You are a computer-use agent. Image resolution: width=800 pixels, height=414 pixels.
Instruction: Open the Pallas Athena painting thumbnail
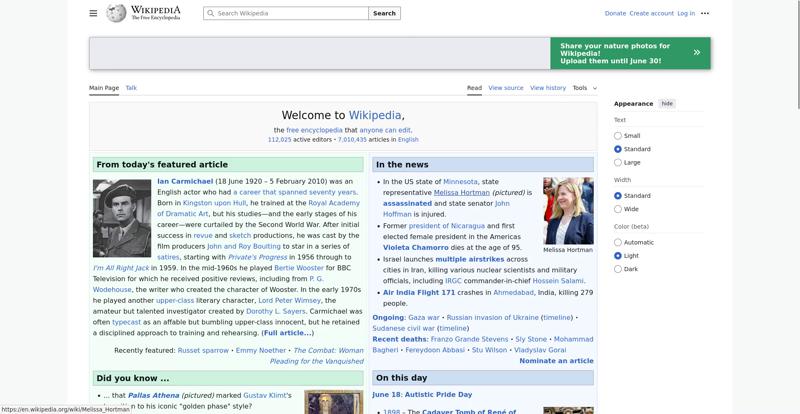coord(334,402)
